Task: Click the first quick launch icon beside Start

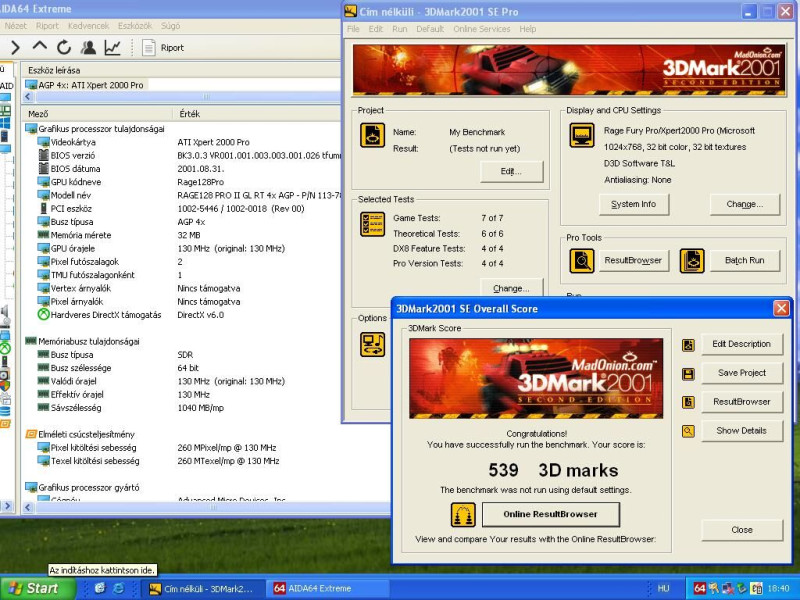Action: [99, 588]
